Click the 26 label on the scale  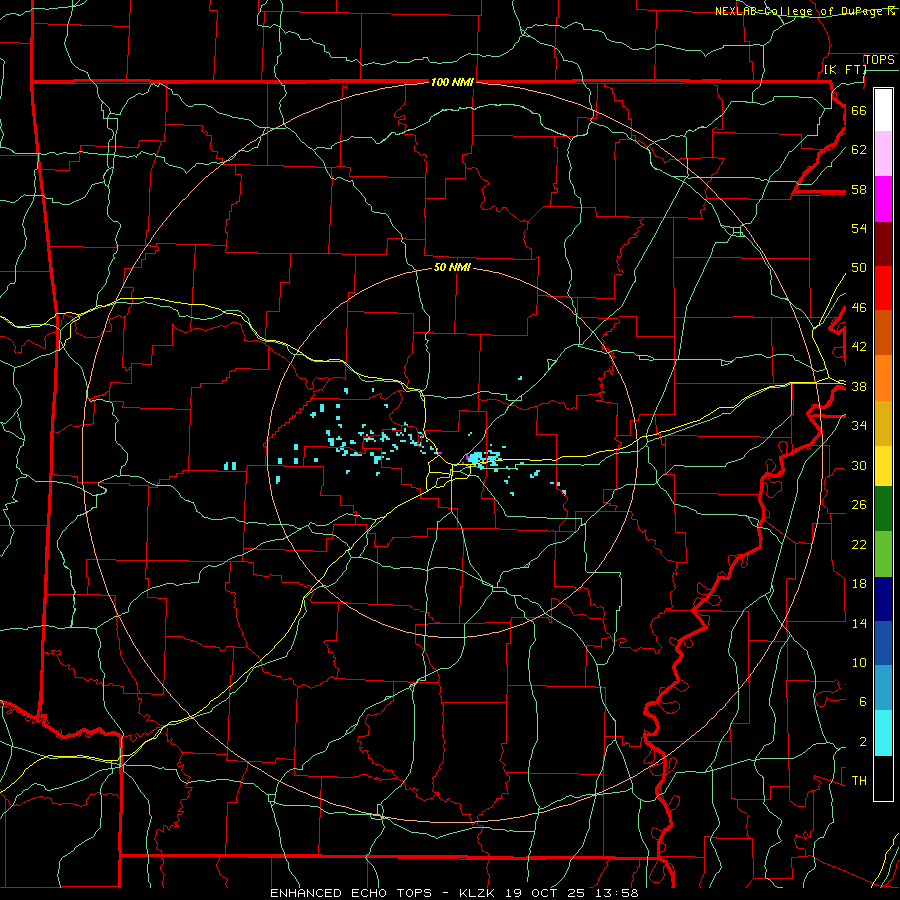pyautogui.click(x=859, y=505)
